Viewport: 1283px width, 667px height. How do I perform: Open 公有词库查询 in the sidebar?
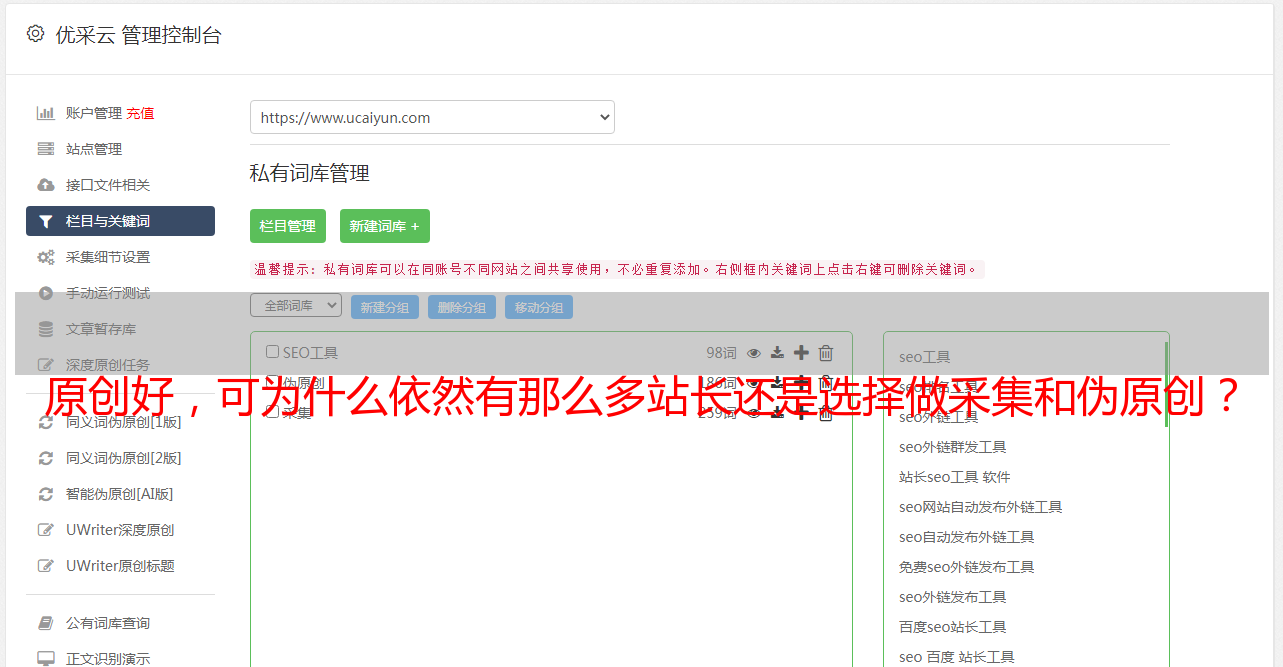point(108,623)
